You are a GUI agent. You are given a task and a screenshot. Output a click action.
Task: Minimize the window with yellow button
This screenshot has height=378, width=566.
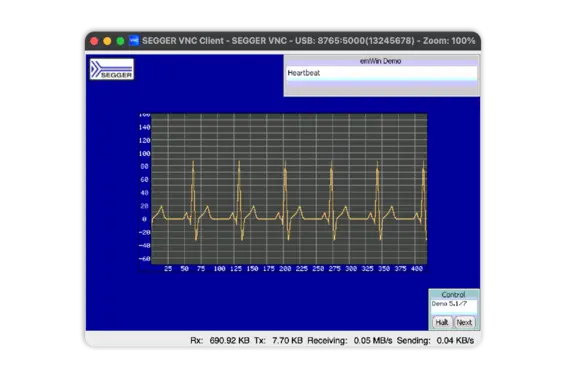tap(107, 41)
